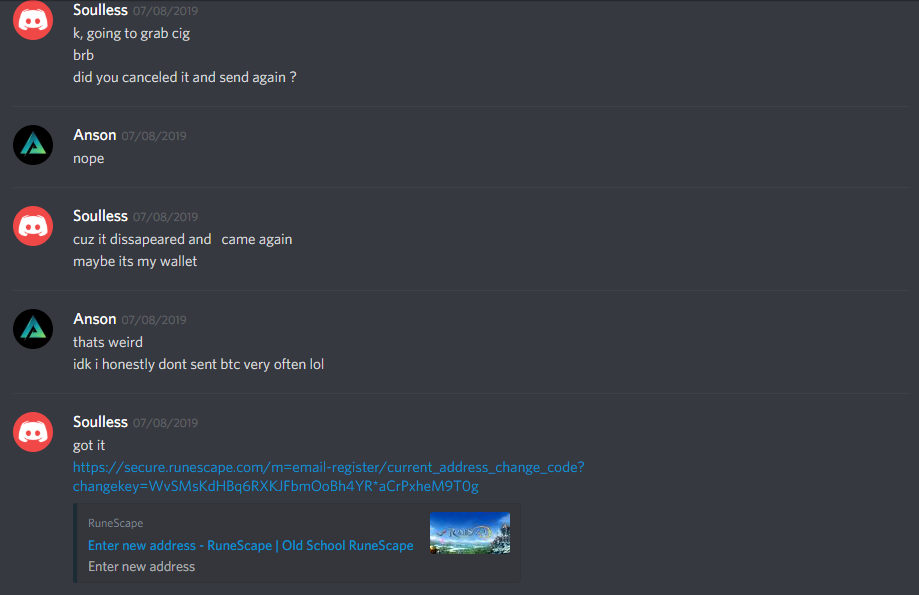The image size is (919, 595).
Task: Click the "RuneScape" provider name in embed
Action: click(x=115, y=523)
